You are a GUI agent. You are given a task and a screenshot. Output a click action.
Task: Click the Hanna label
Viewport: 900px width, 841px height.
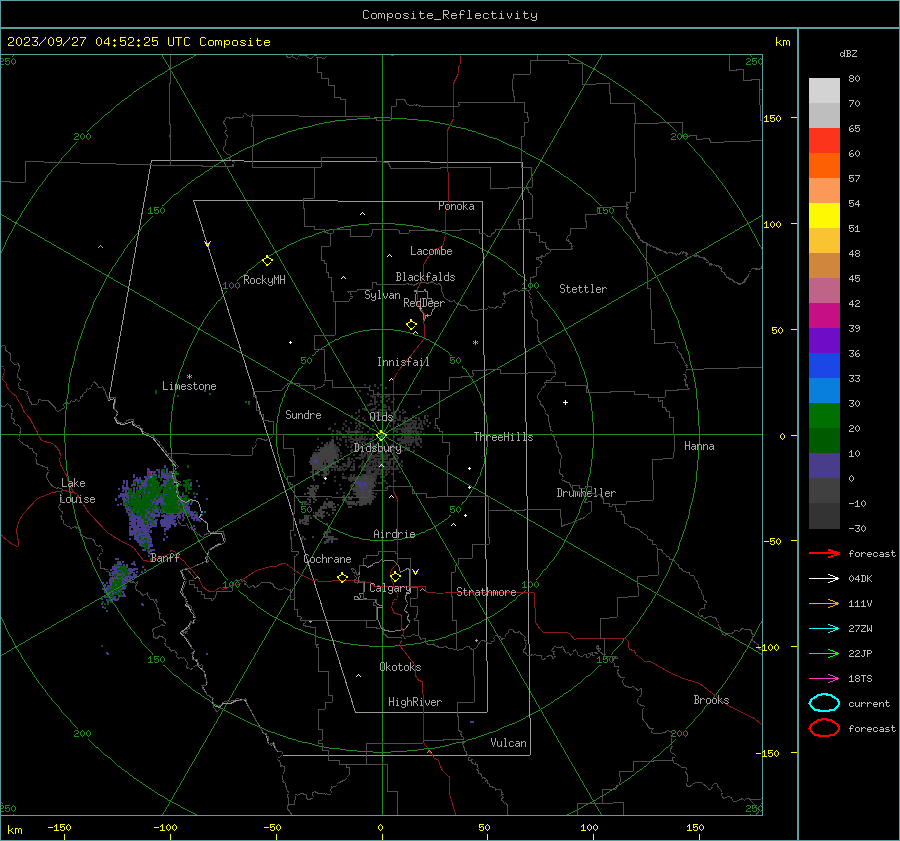click(x=699, y=446)
